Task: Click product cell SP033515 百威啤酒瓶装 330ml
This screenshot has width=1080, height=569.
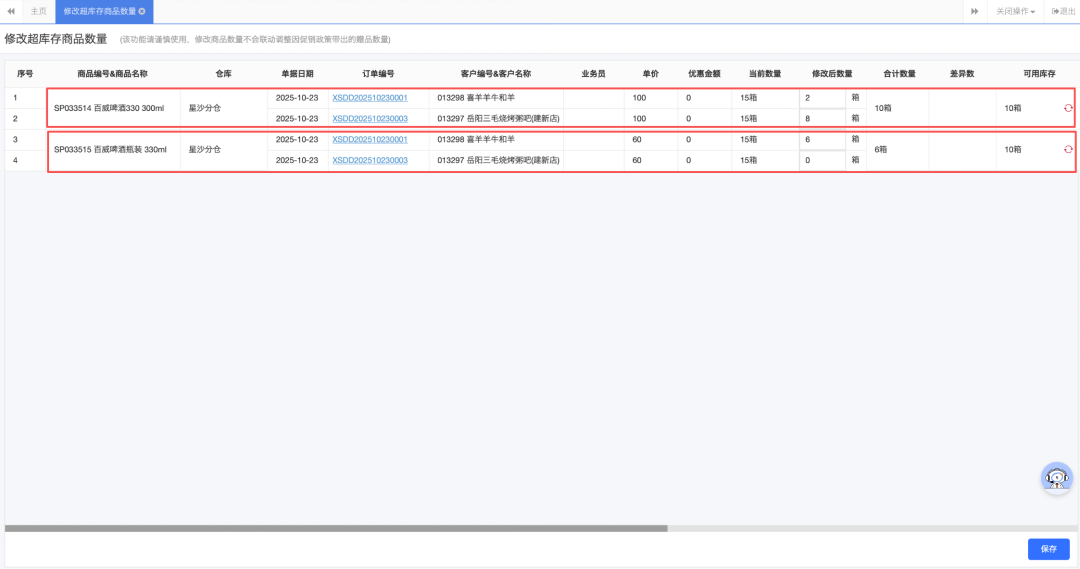Action: [110, 149]
